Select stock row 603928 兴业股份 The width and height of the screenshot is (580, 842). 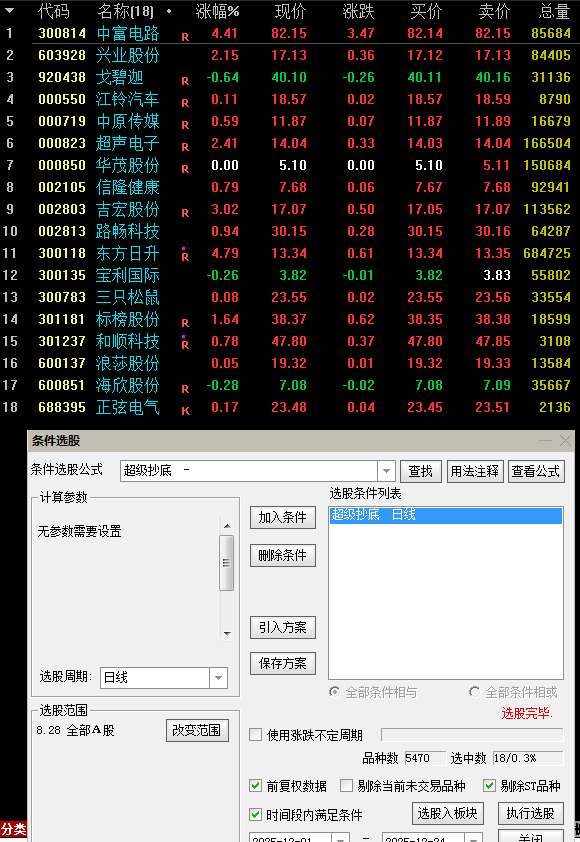(x=290, y=55)
